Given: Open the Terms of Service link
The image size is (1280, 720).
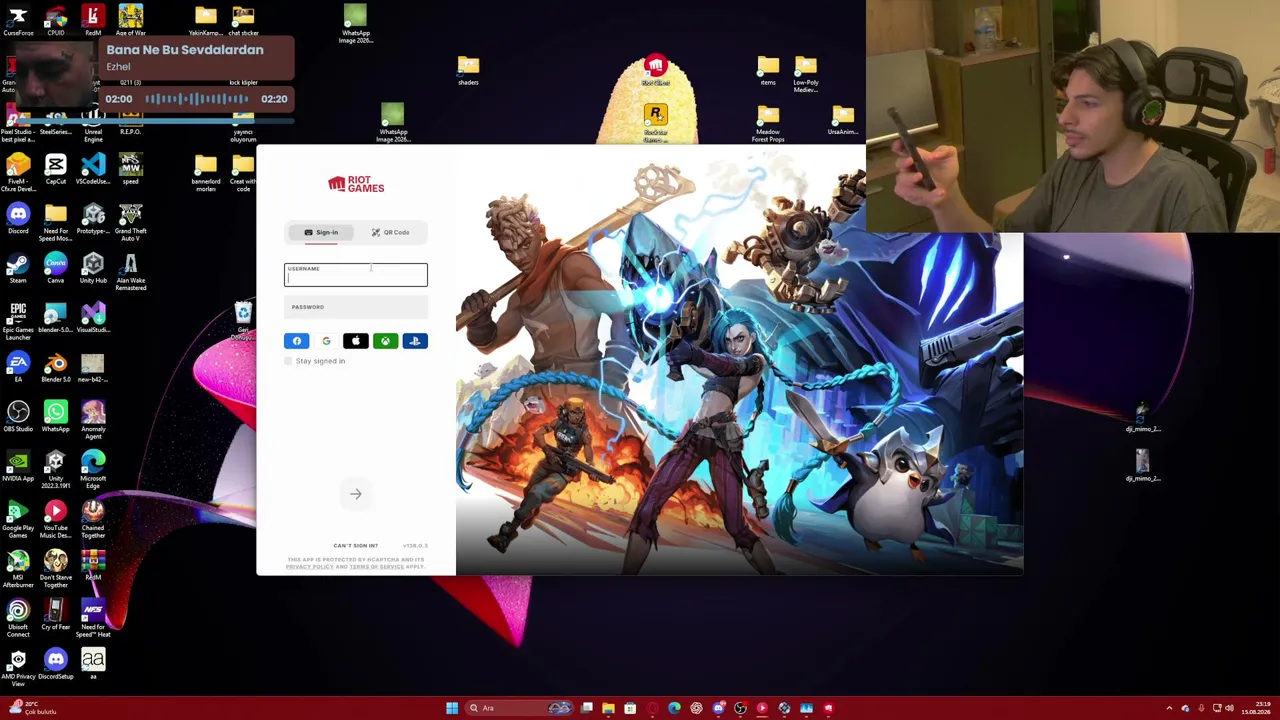Looking at the screenshot, I should (x=377, y=567).
